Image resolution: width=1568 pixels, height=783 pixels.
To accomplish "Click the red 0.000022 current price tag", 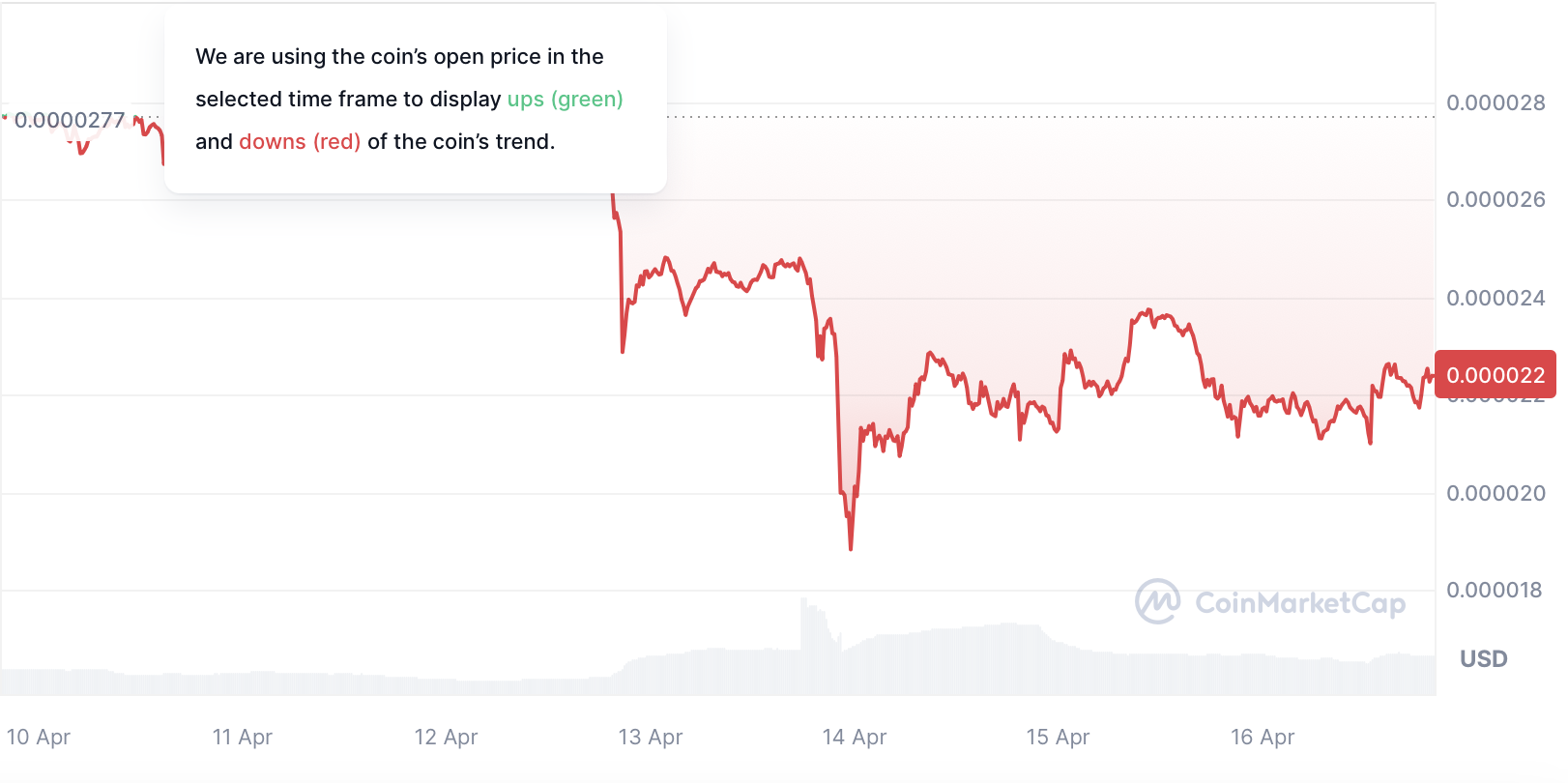I will pos(1495,375).
